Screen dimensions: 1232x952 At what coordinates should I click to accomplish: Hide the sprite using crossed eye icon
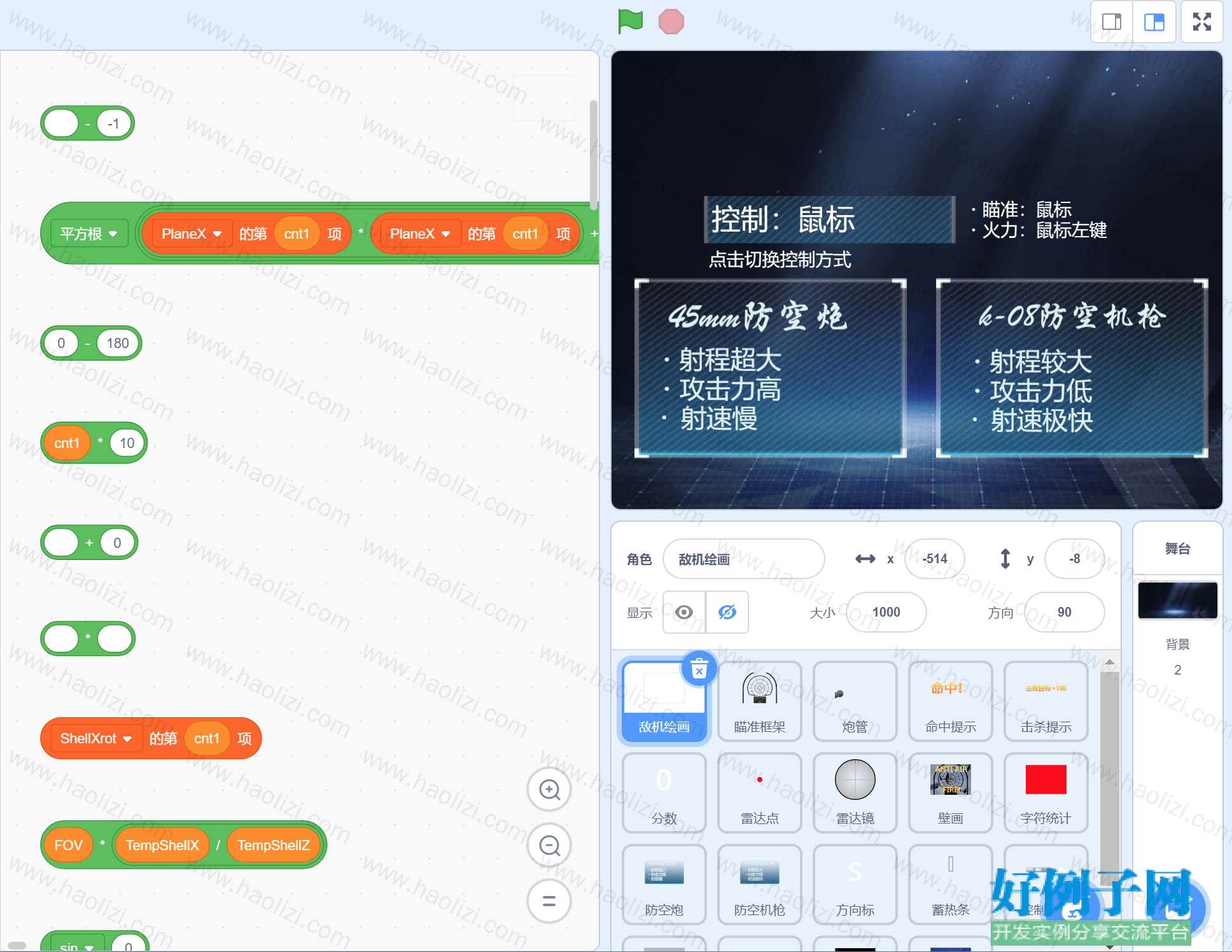pyautogui.click(x=727, y=612)
